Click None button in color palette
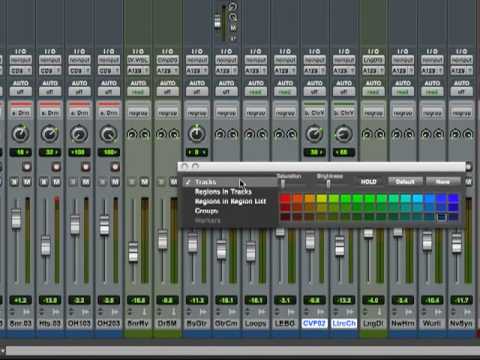 (443, 182)
